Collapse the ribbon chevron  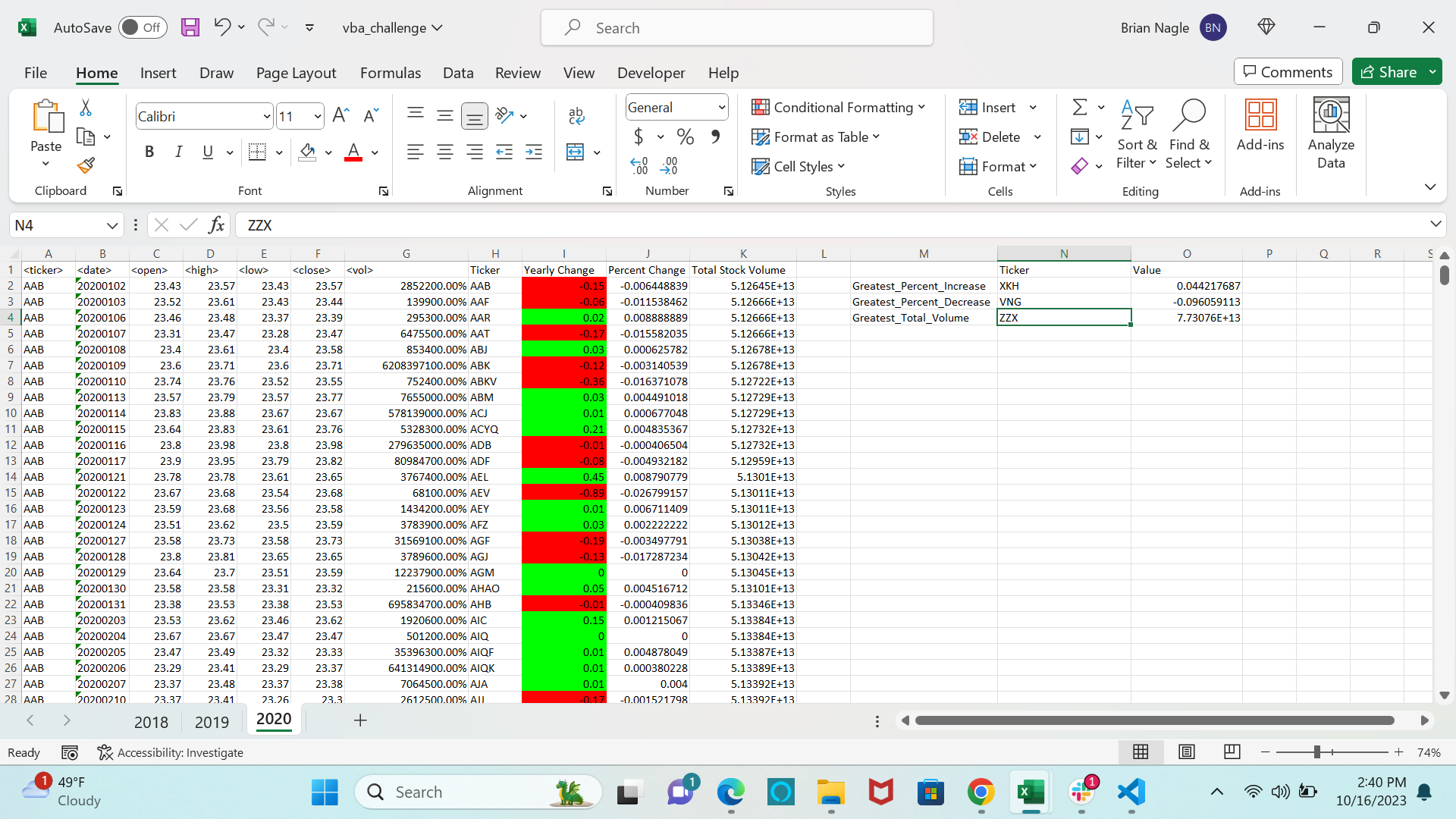[1430, 187]
